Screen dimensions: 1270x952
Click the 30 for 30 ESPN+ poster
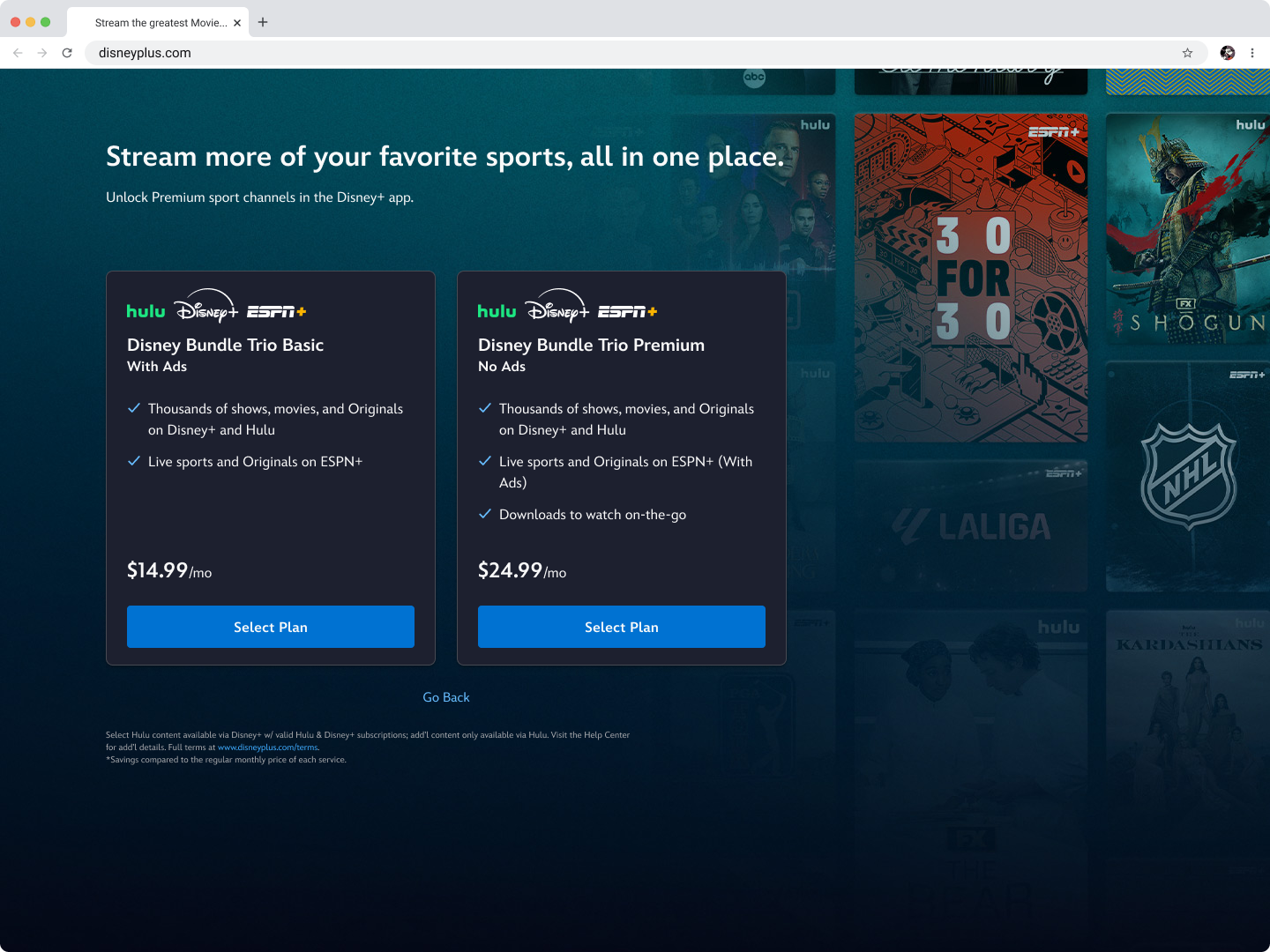pyautogui.click(x=971, y=277)
